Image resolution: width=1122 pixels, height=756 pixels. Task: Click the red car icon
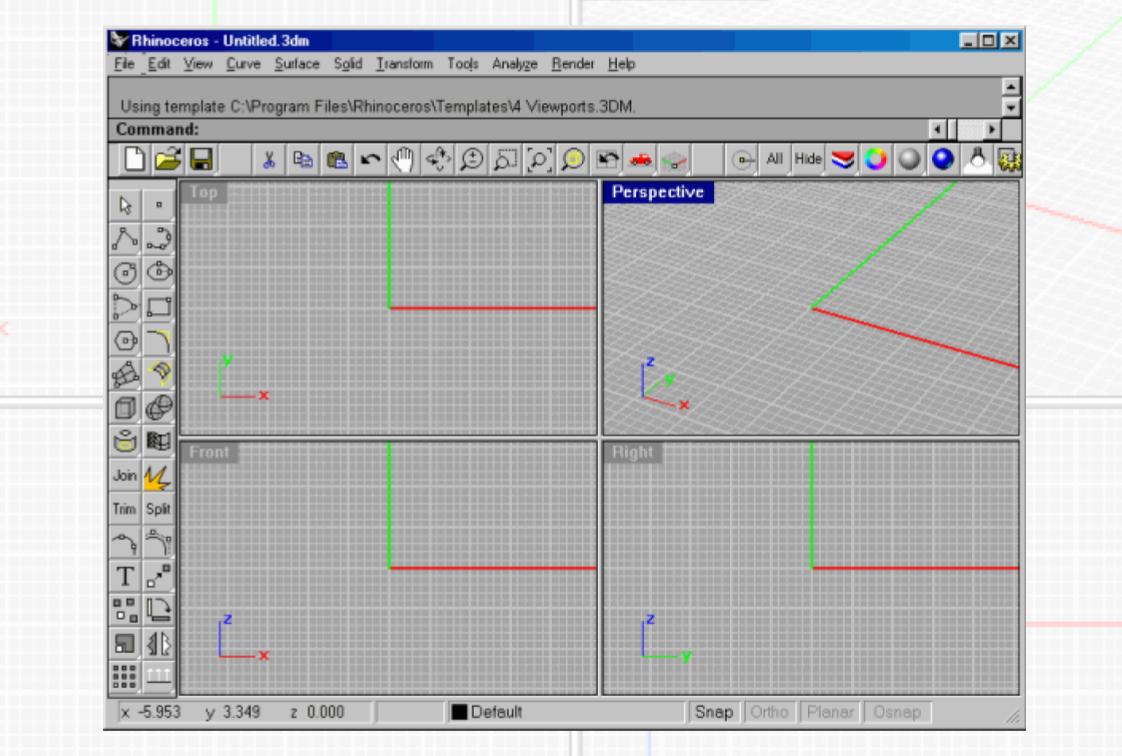640,159
